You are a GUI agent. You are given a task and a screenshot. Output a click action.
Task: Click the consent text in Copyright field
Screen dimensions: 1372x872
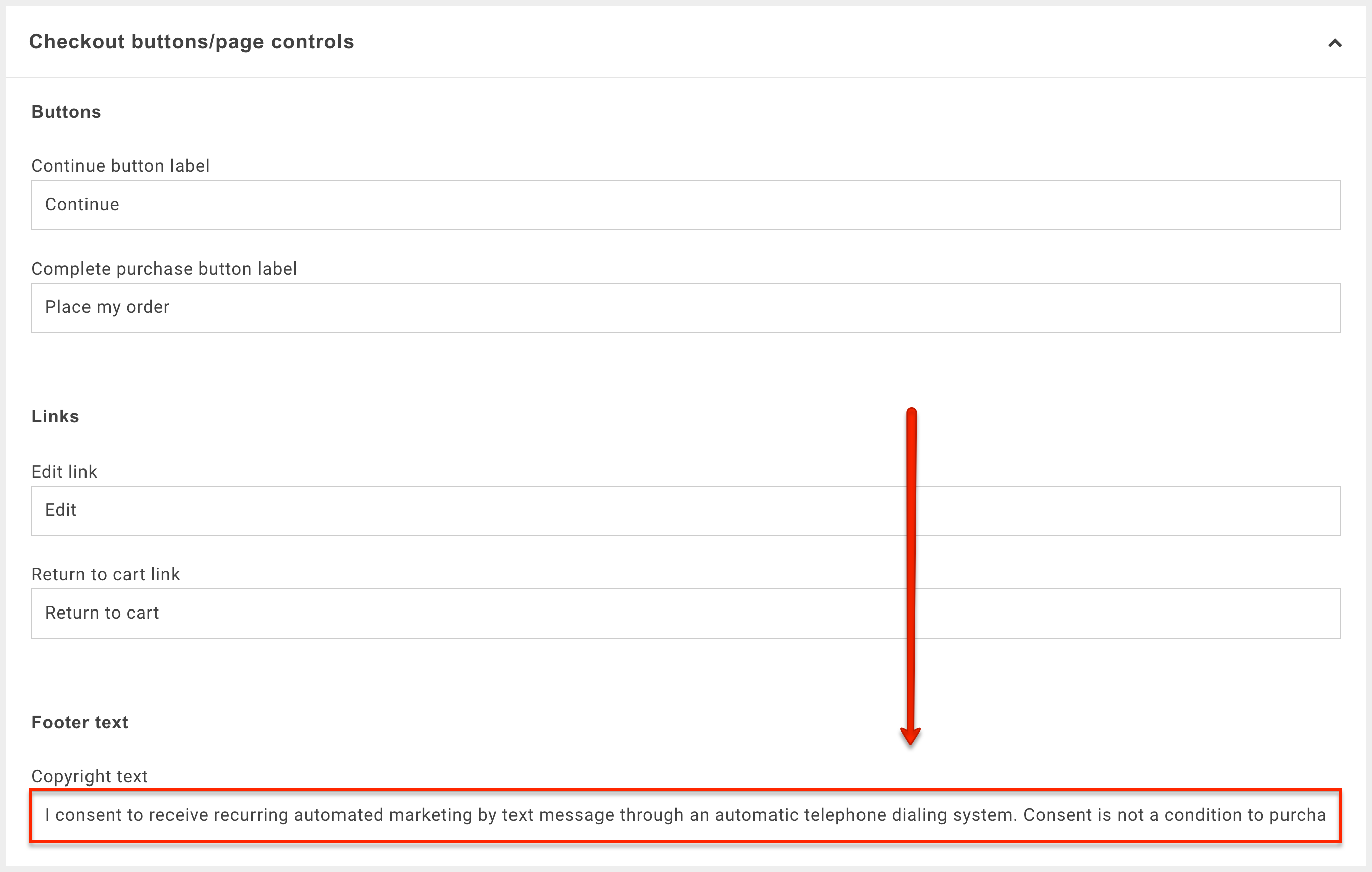pyautogui.click(x=685, y=815)
